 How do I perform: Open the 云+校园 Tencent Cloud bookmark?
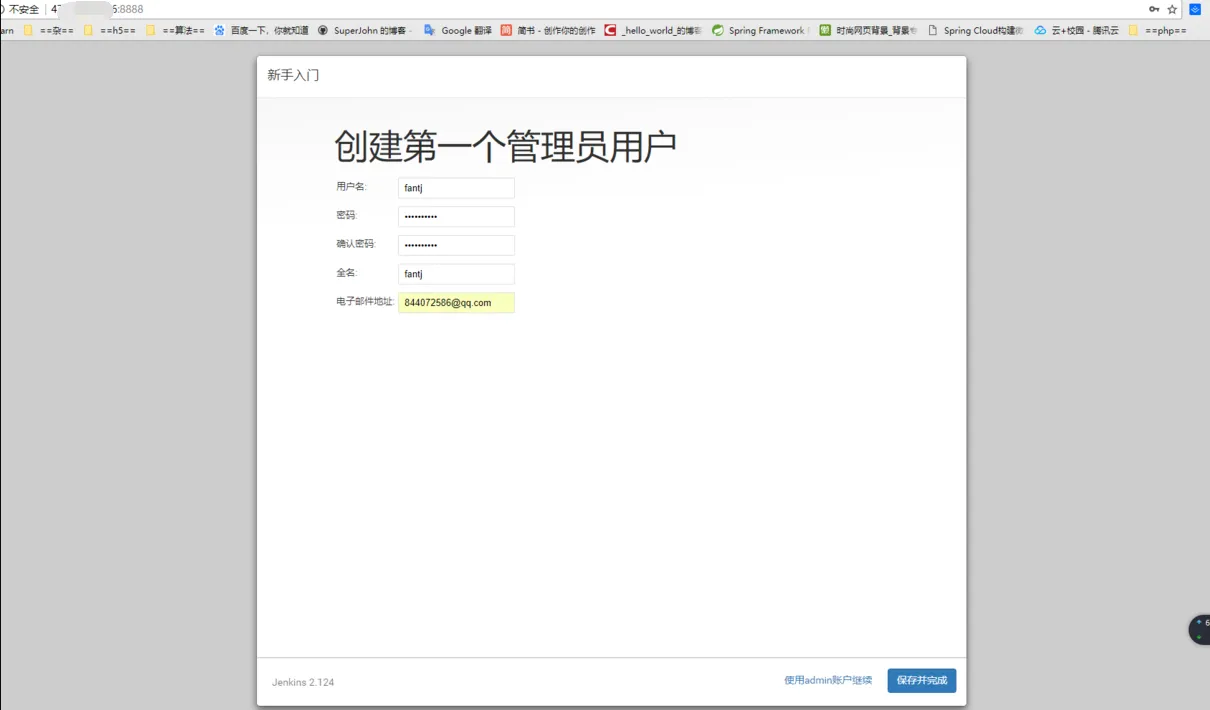(1077, 31)
